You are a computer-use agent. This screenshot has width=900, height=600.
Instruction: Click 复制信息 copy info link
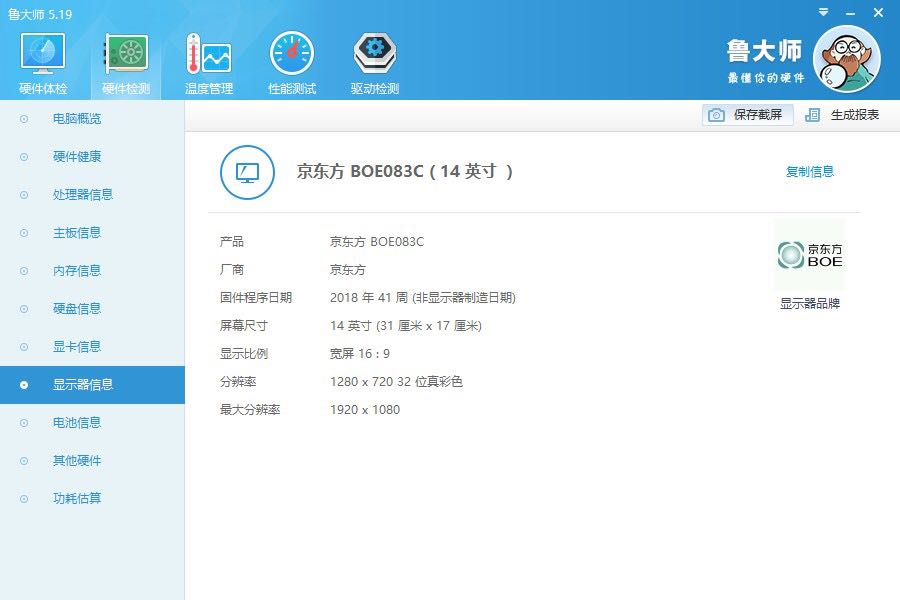809,171
